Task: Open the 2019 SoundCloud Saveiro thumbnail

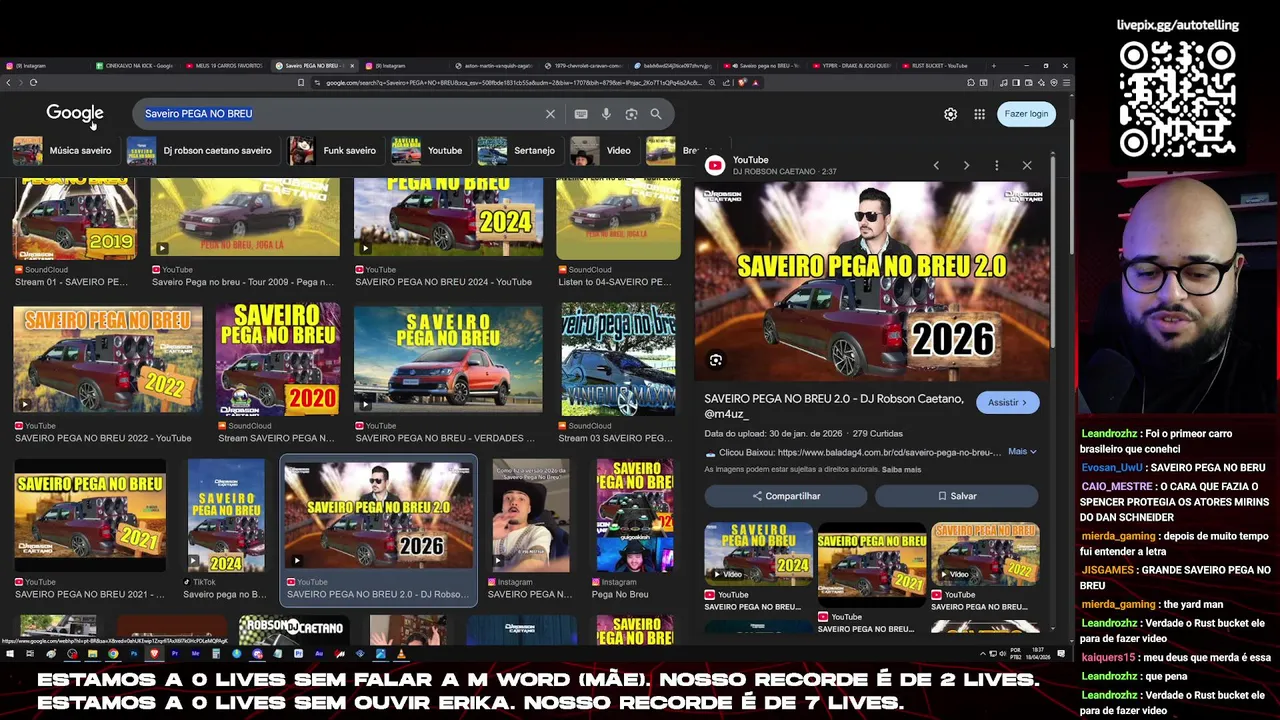Action: (x=75, y=219)
